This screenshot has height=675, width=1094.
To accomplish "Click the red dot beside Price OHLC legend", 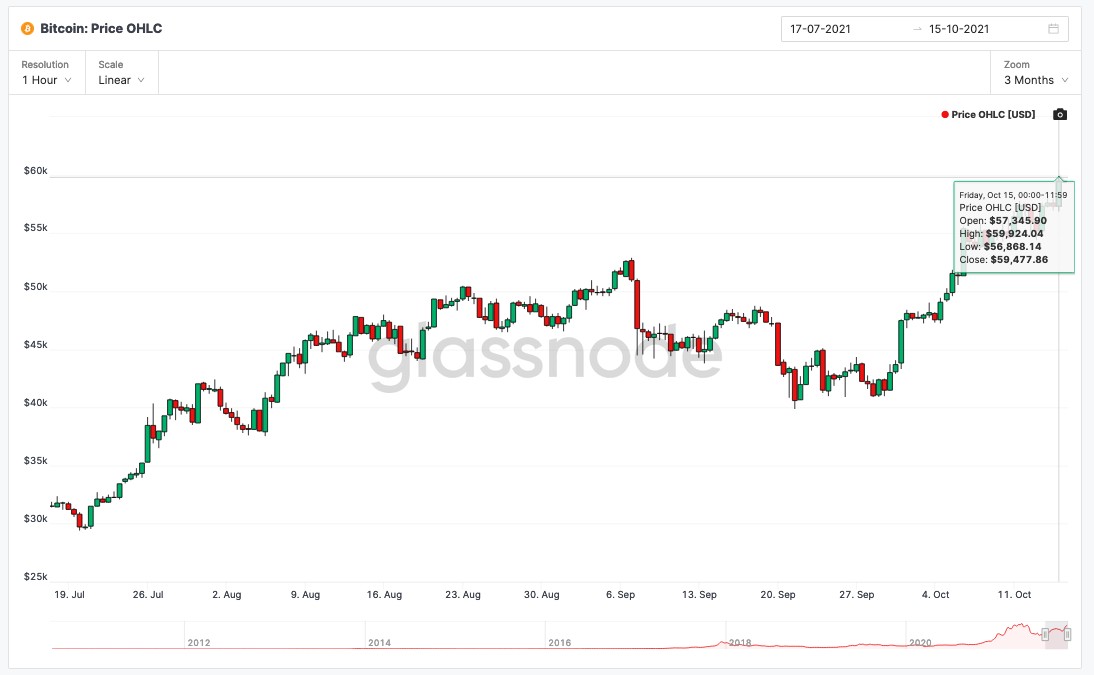I will (945, 115).
